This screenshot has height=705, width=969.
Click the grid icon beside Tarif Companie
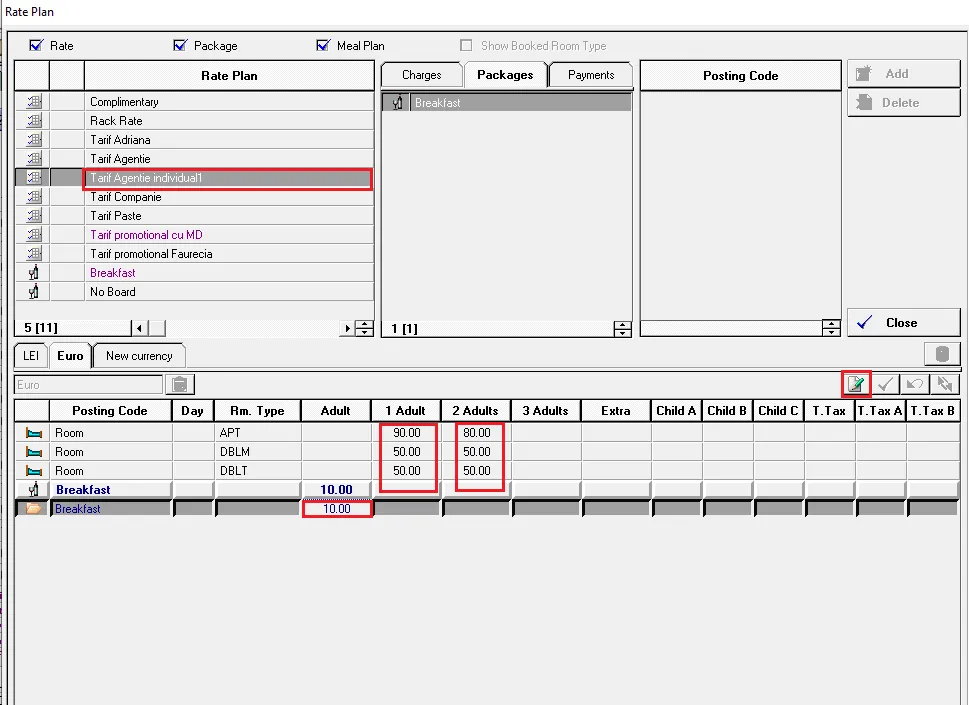coord(34,196)
